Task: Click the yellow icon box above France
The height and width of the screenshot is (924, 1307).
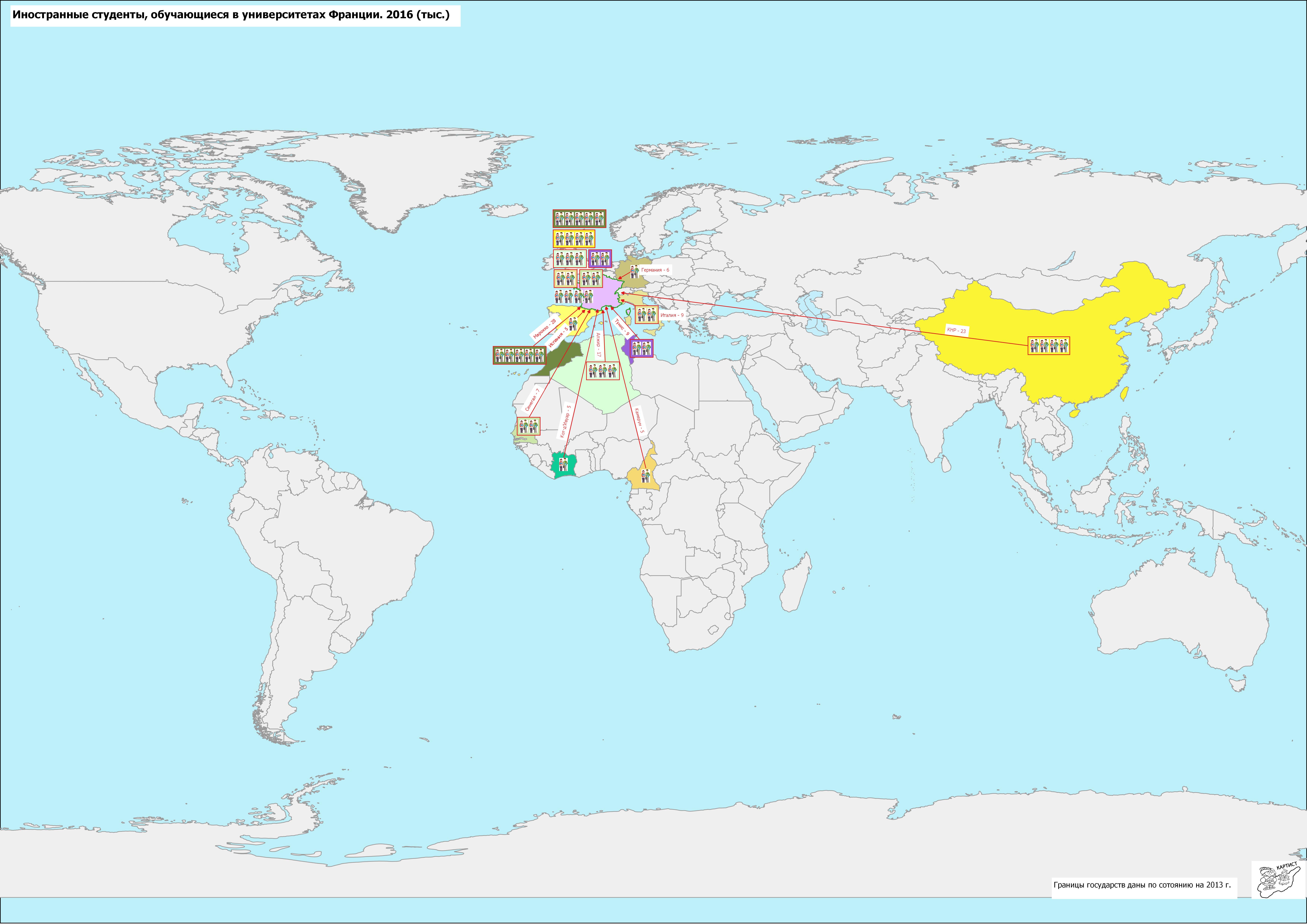Action: coord(574,239)
